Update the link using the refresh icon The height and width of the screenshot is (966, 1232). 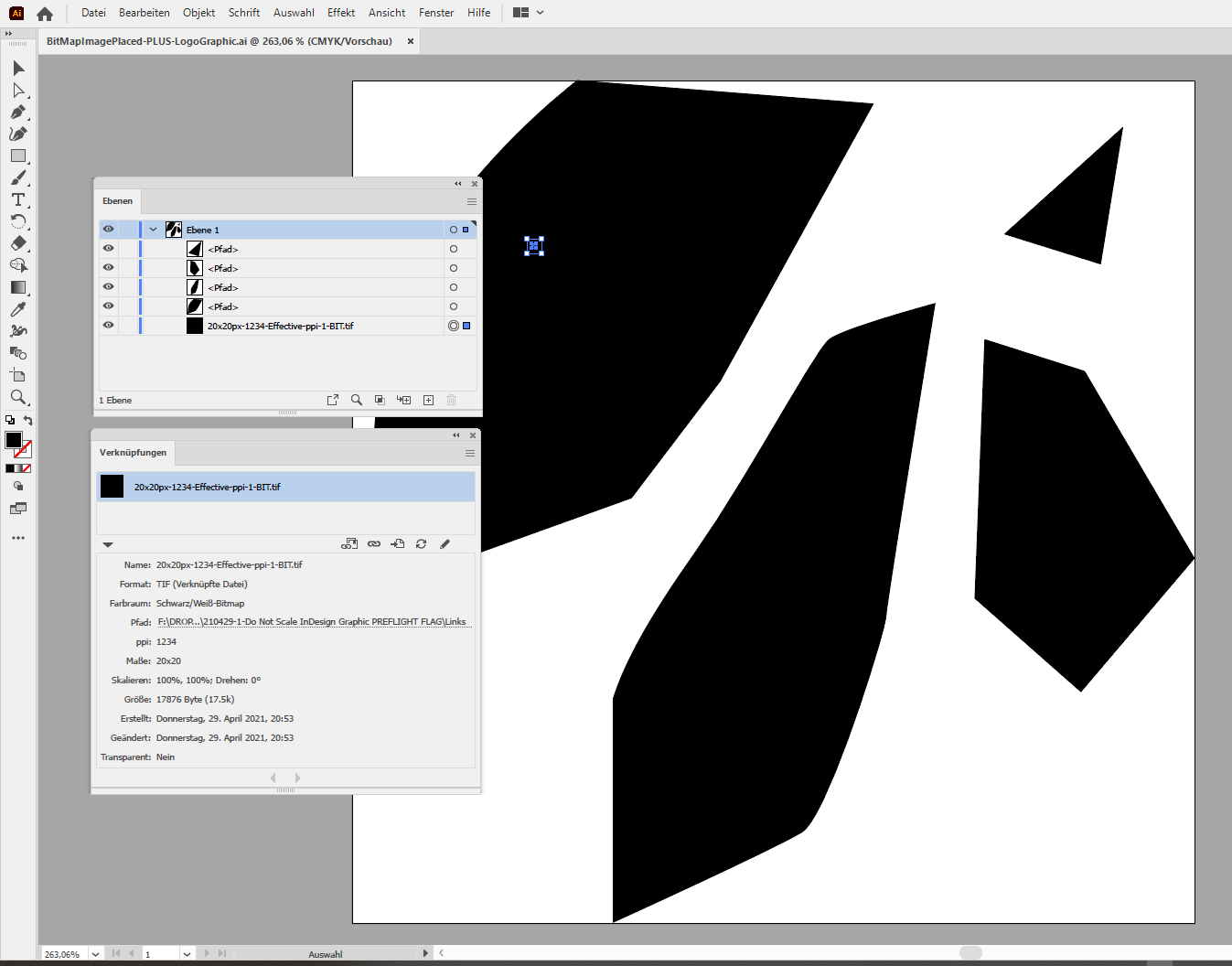(x=421, y=543)
